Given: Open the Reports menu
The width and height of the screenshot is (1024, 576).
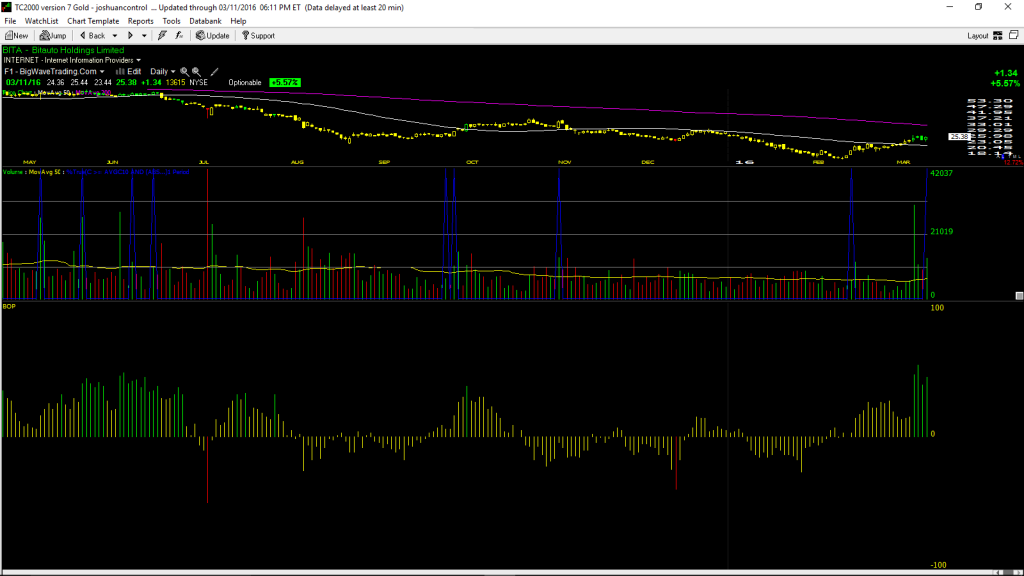Looking at the screenshot, I should coord(140,21).
